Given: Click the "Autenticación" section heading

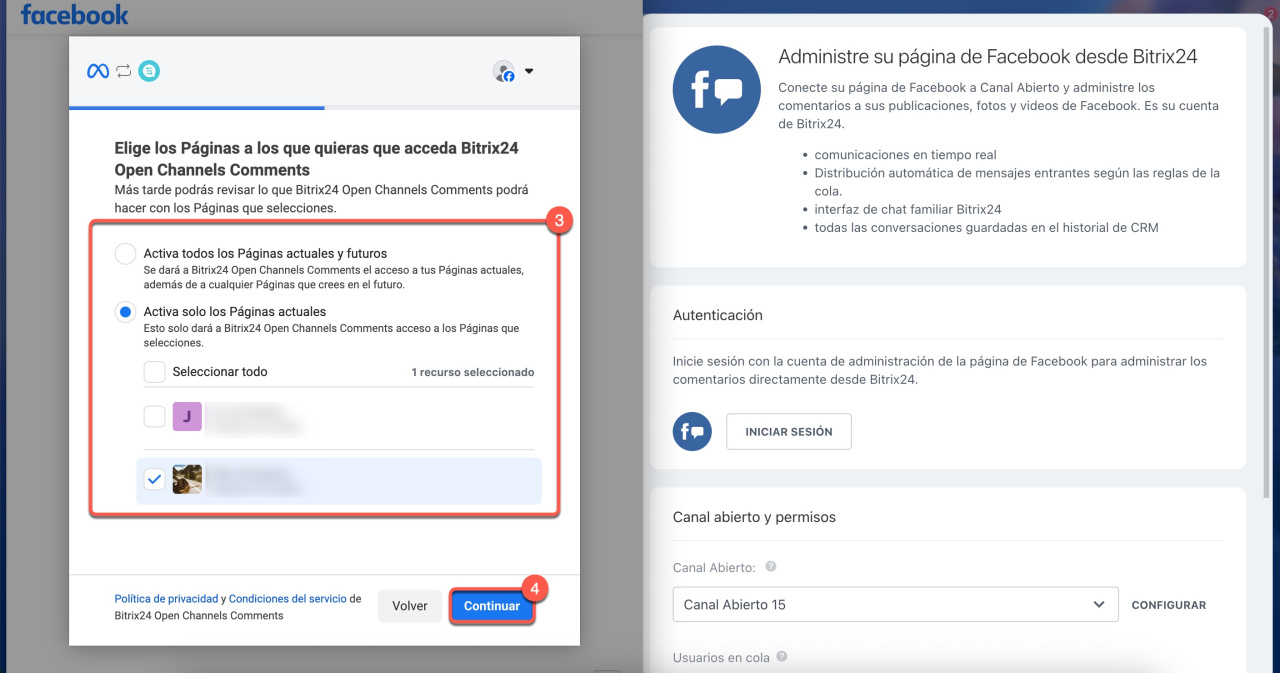Looking at the screenshot, I should point(718,315).
